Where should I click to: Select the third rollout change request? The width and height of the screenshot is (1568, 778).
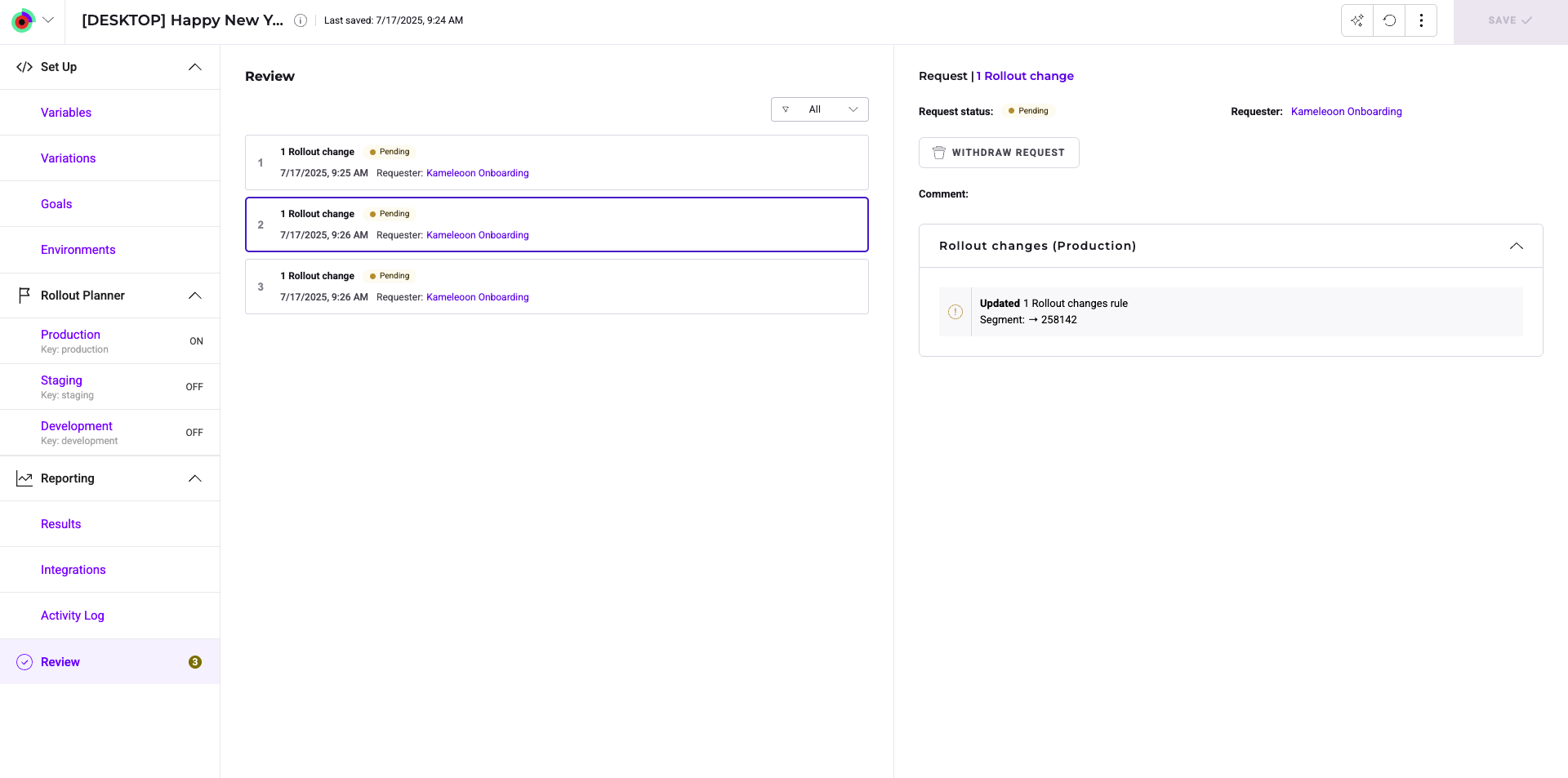[556, 287]
